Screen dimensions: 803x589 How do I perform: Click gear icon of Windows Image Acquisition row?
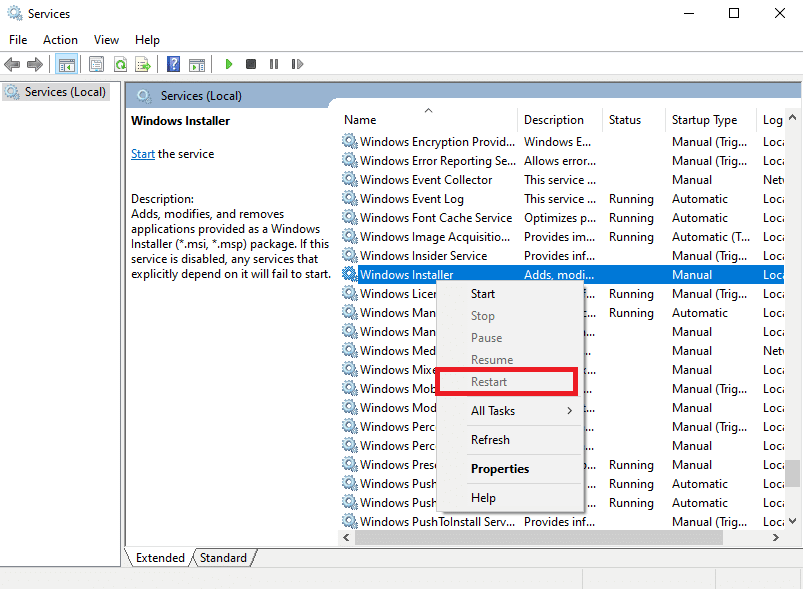(350, 236)
